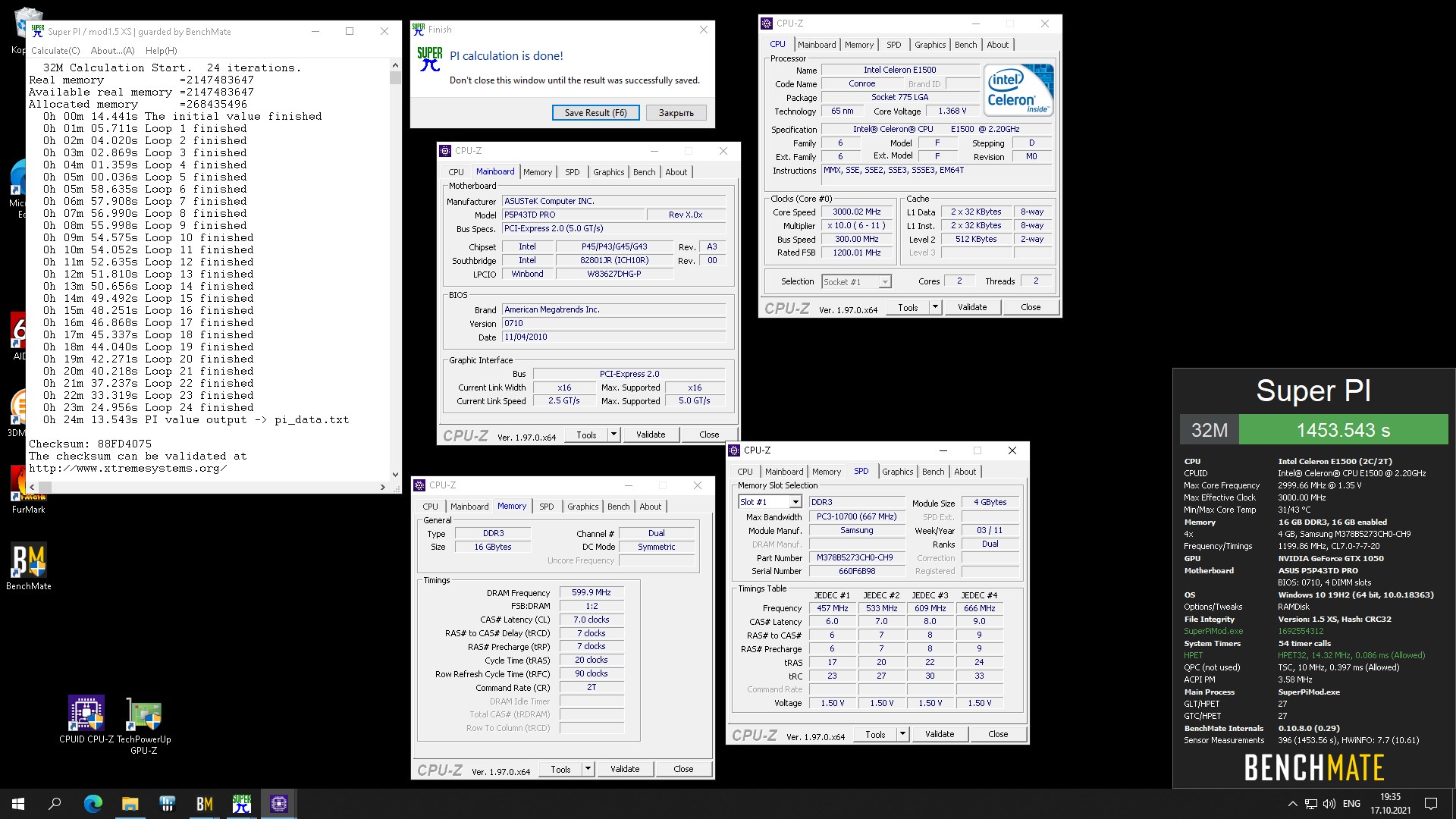Click the DRAM Frequency value 599.9 MHz

point(591,593)
